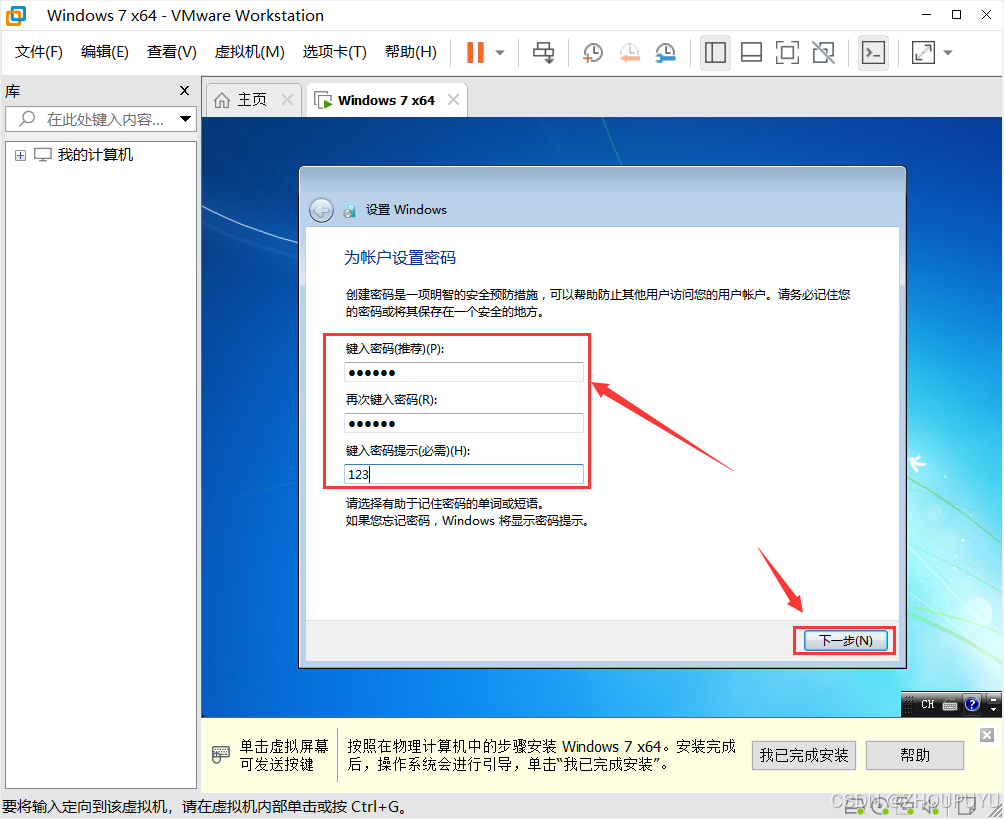Open the library search filter dropdown arrow
Viewport: 1004px width, 819px height.
[186, 119]
